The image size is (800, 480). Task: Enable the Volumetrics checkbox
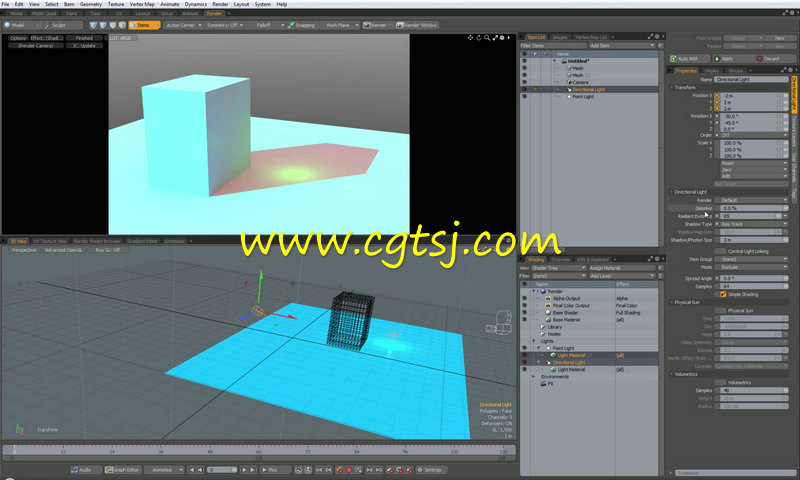(x=720, y=382)
